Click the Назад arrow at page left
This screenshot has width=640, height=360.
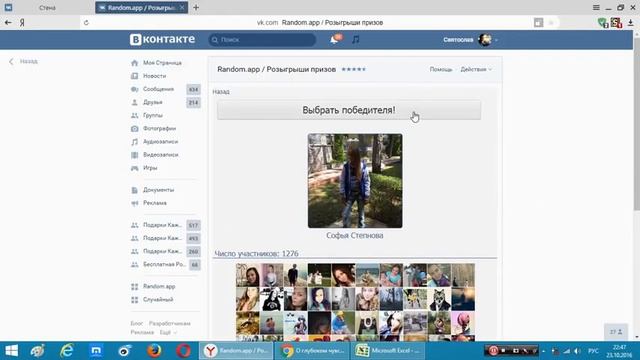(x=23, y=61)
